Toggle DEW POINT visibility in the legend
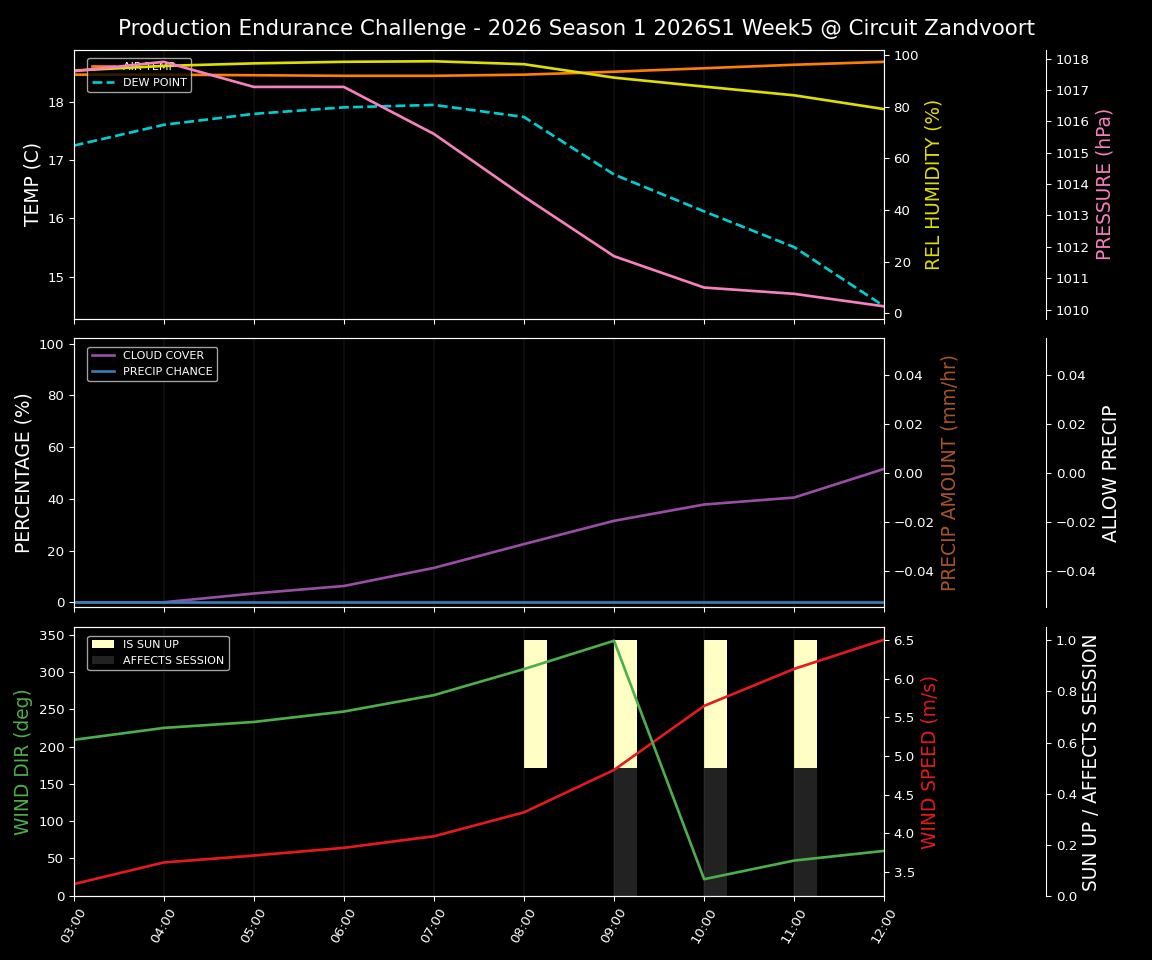 [150, 83]
